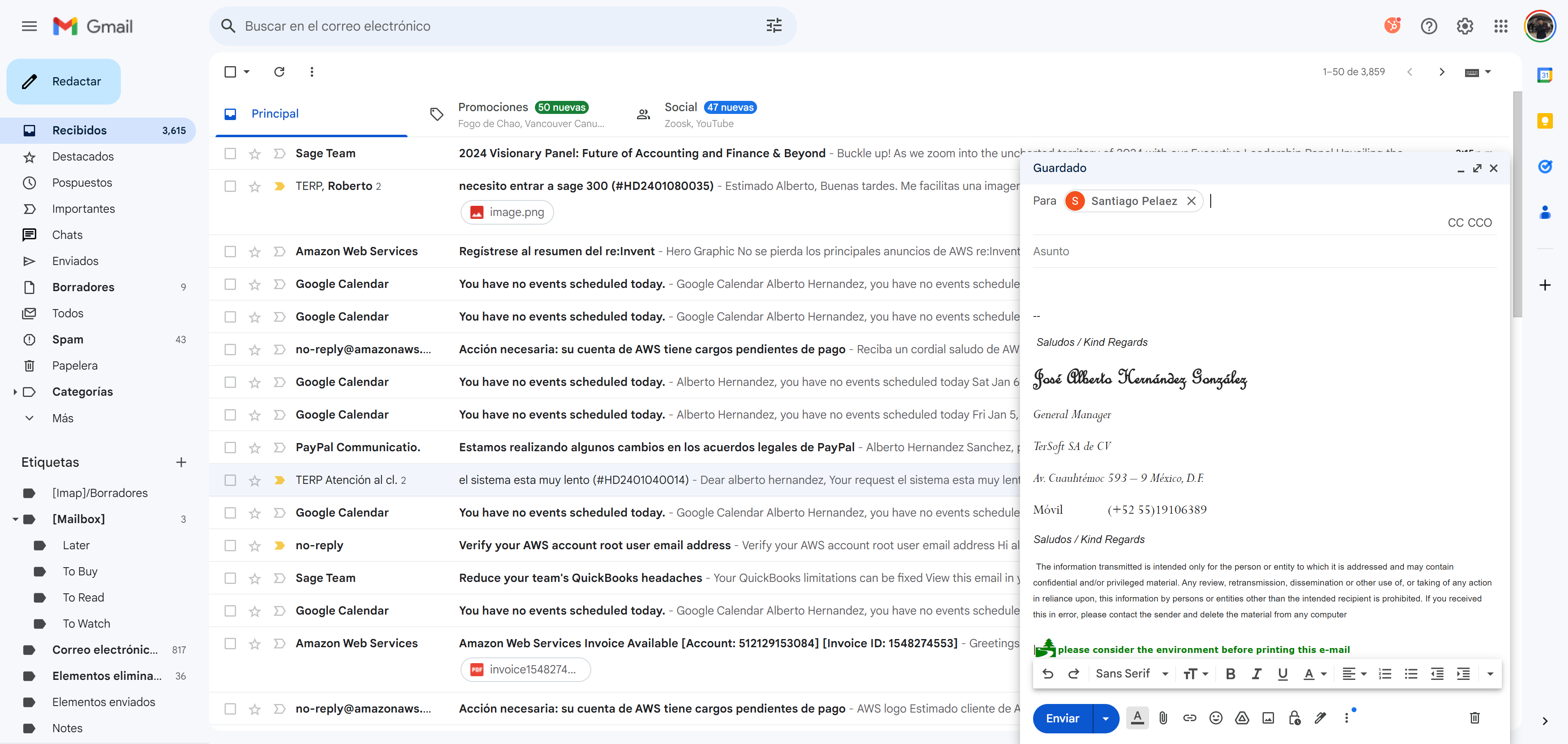Click the search filter options icon
1568x744 pixels.
click(774, 26)
